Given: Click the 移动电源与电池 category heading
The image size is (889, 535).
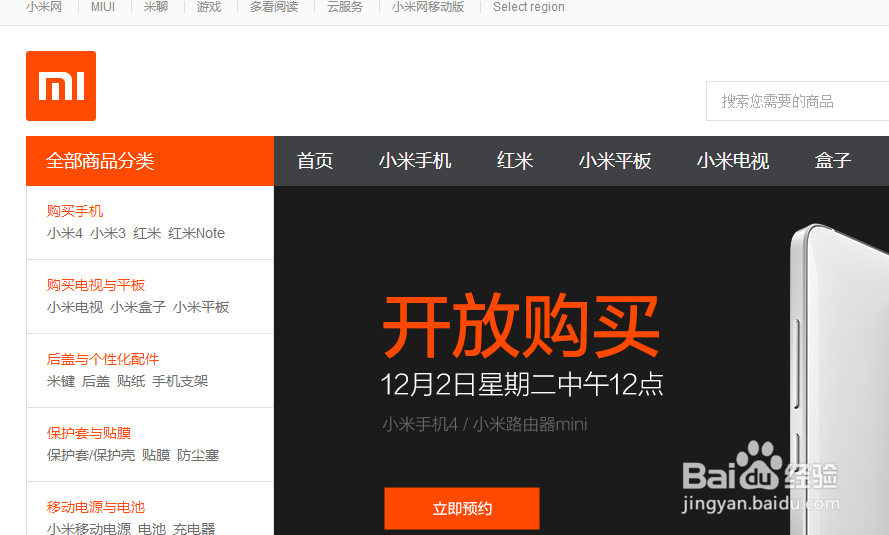Looking at the screenshot, I should [x=96, y=507].
